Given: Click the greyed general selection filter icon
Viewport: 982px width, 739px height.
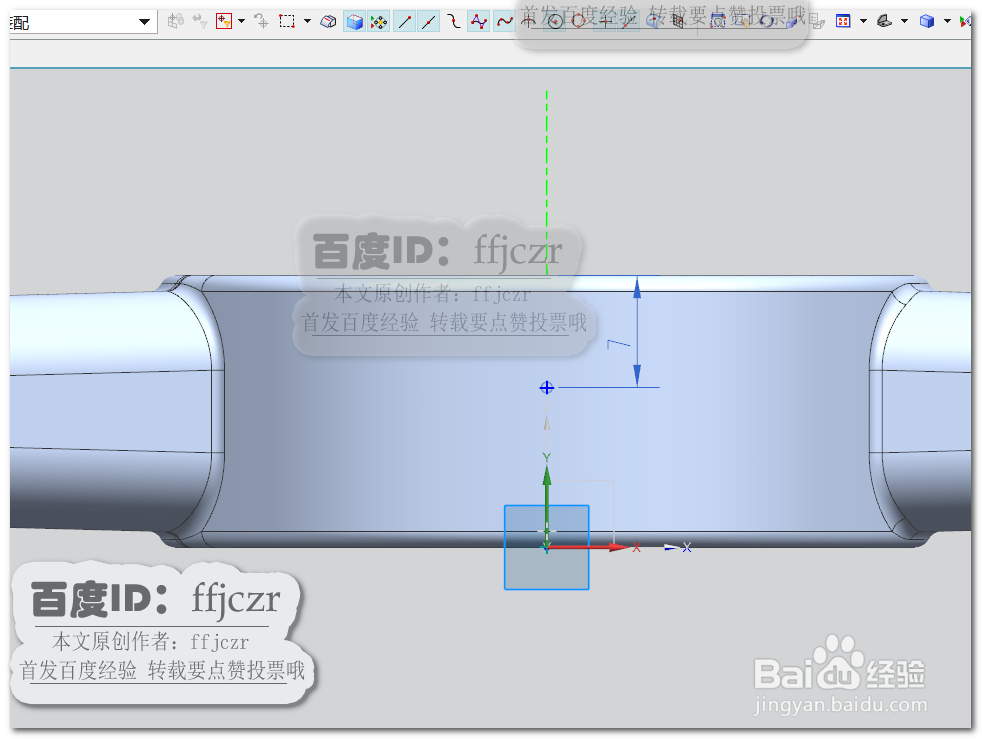Looking at the screenshot, I should pos(176,21).
